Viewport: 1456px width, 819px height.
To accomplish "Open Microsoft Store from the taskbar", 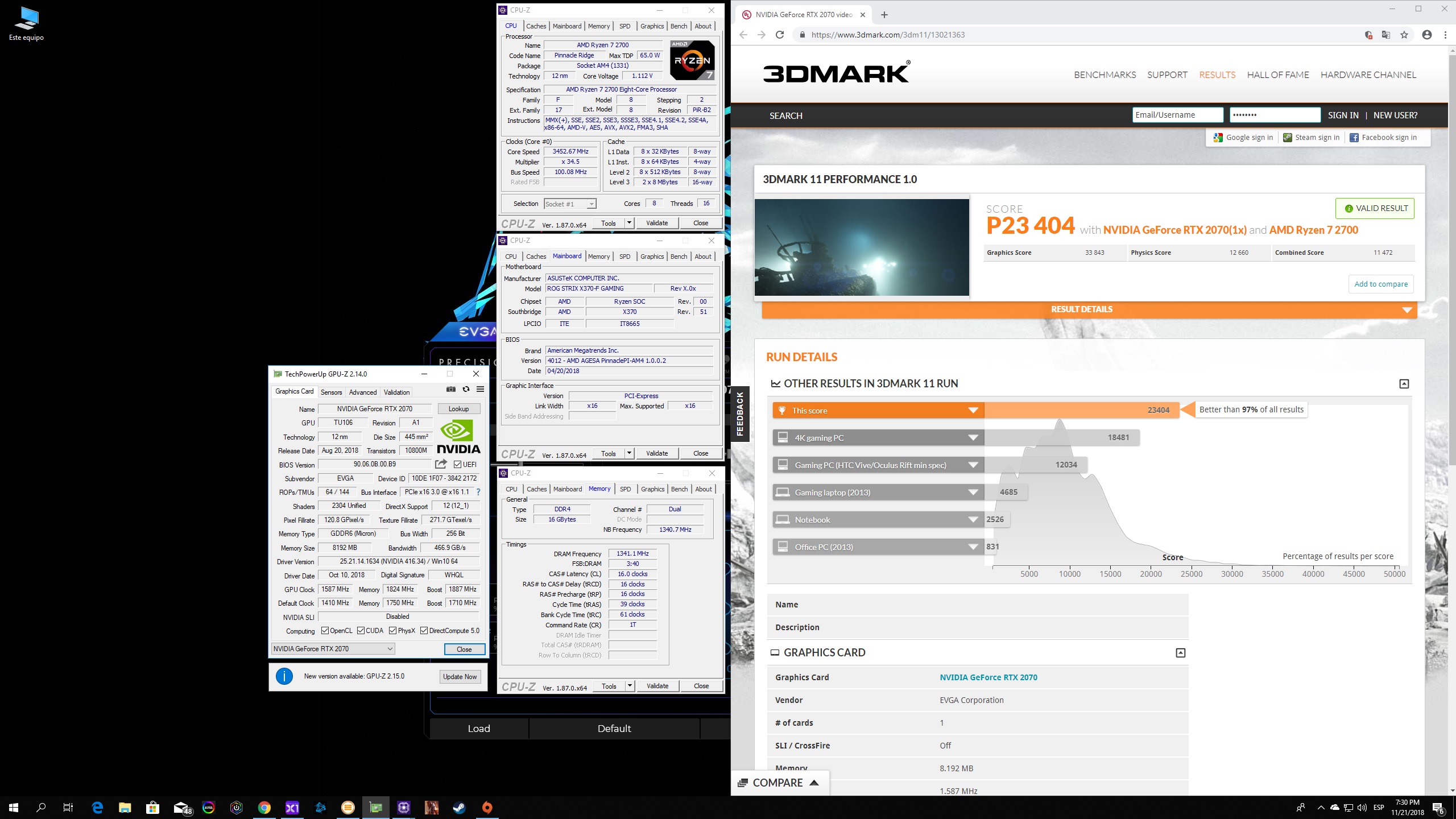I will click(x=152, y=807).
